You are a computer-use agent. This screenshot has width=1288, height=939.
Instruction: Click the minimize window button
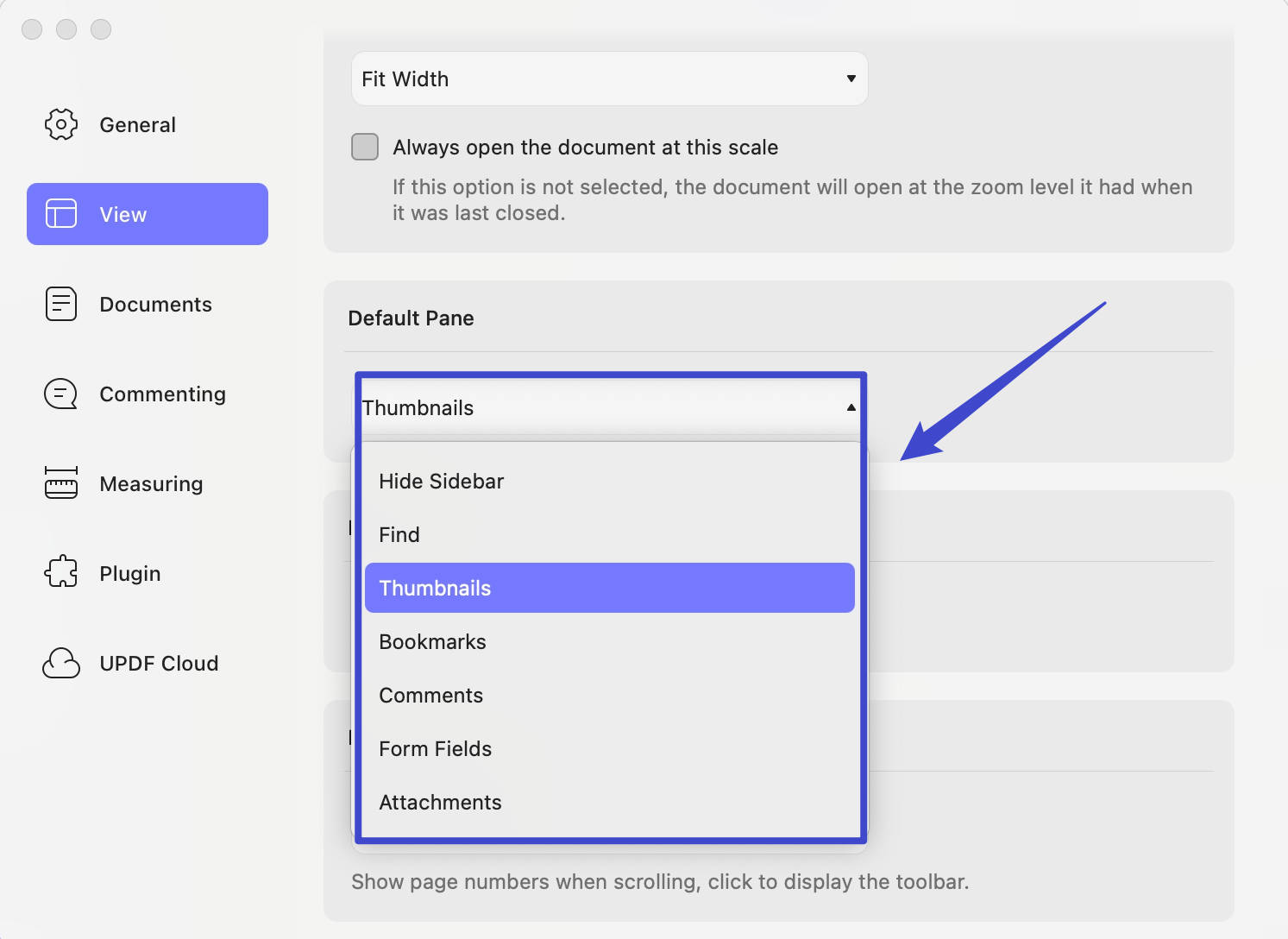tap(66, 29)
